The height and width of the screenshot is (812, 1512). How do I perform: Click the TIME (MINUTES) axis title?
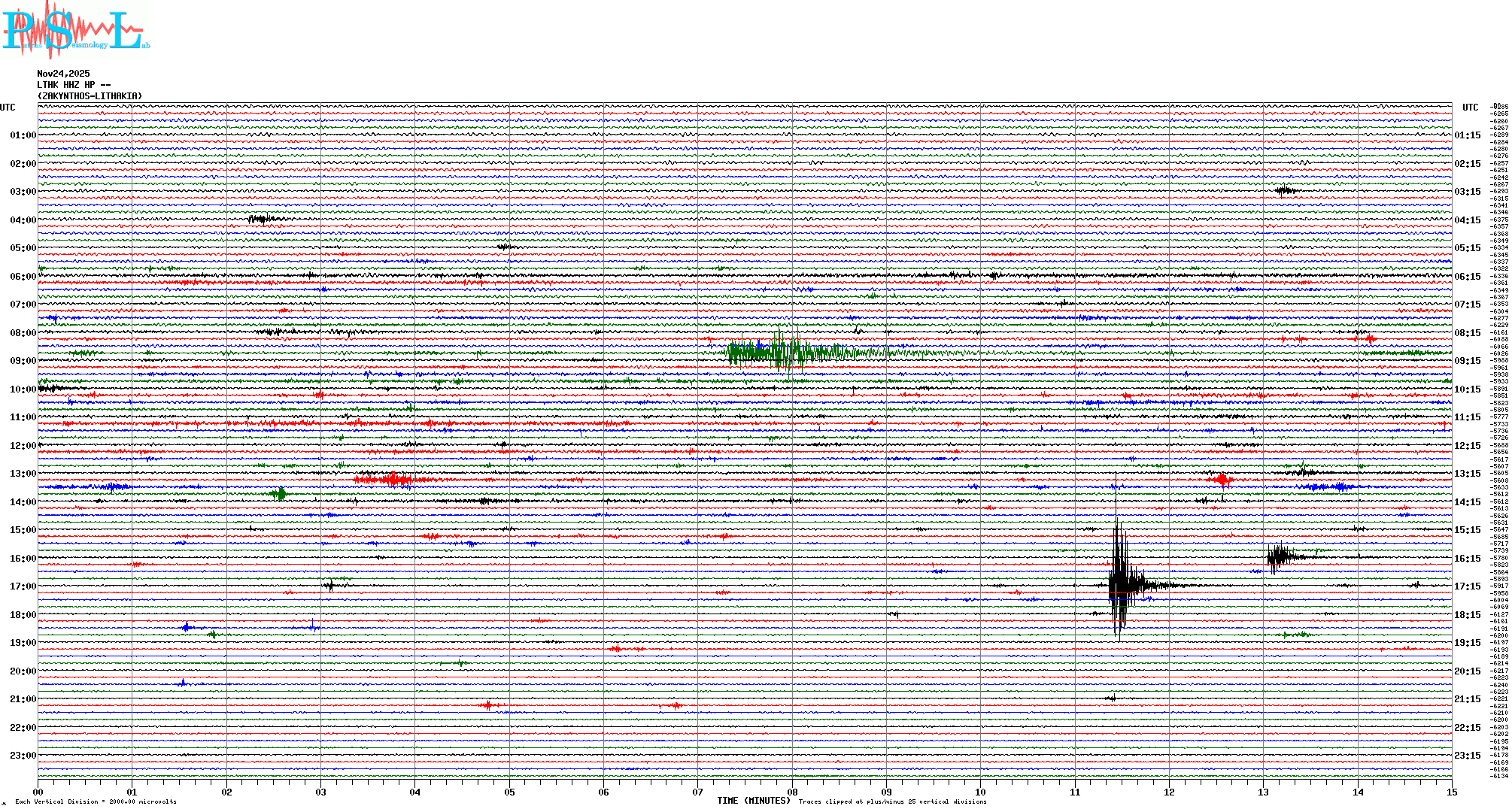click(x=754, y=801)
